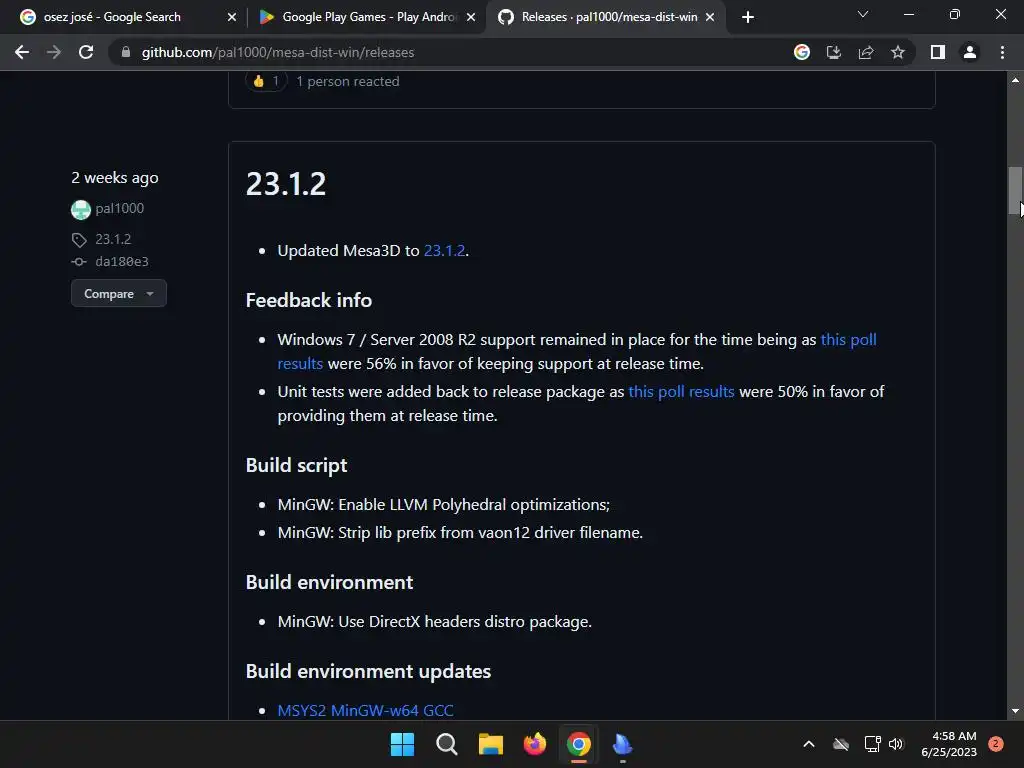
Task: Open unit tests 'this poll results' link
Action: (681, 391)
